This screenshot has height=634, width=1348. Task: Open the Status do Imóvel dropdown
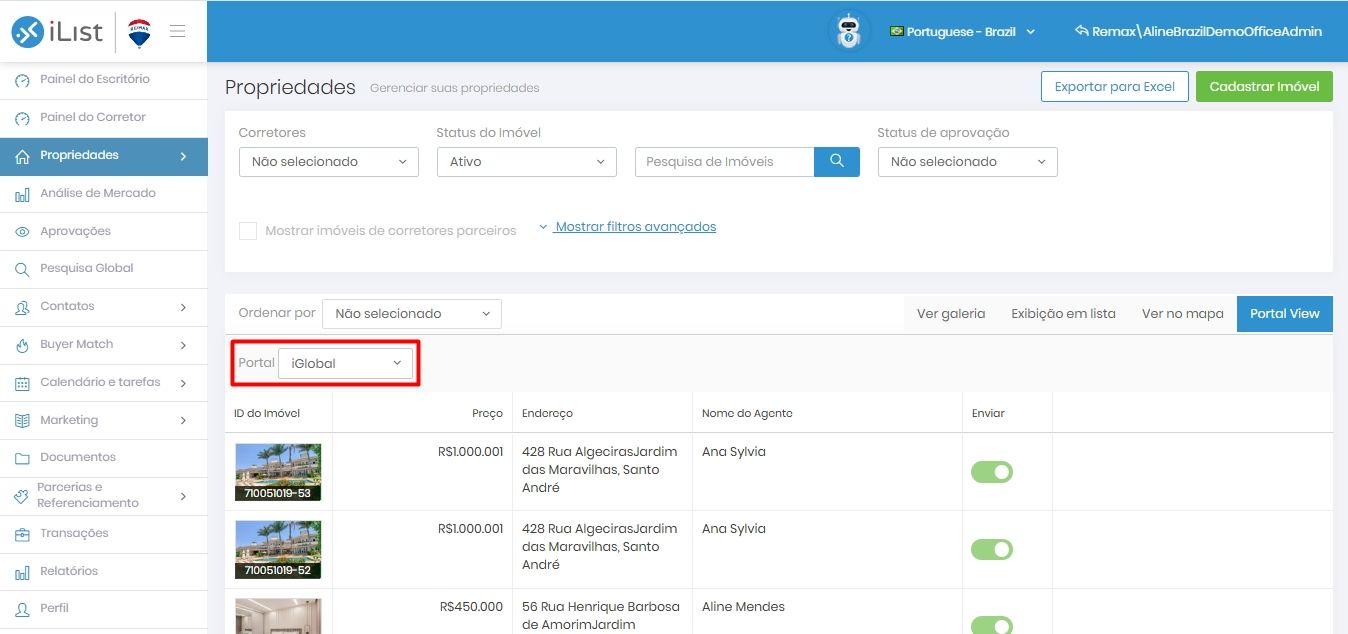pyautogui.click(x=527, y=161)
